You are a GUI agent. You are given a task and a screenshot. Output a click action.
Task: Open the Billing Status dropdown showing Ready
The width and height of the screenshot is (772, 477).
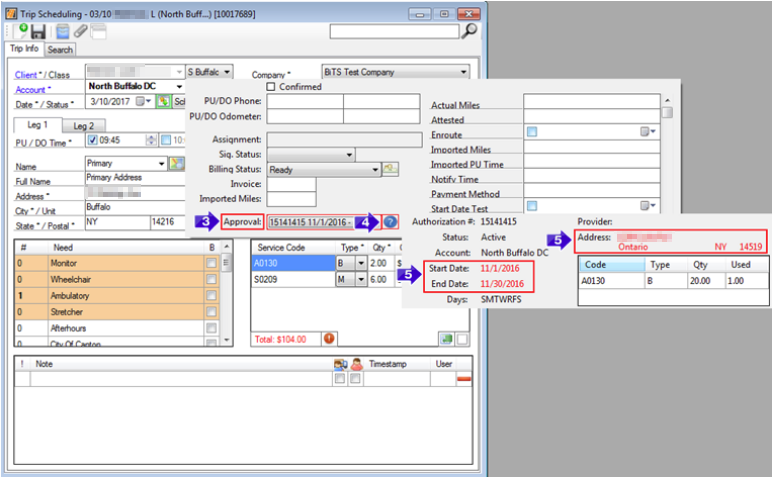324,169
